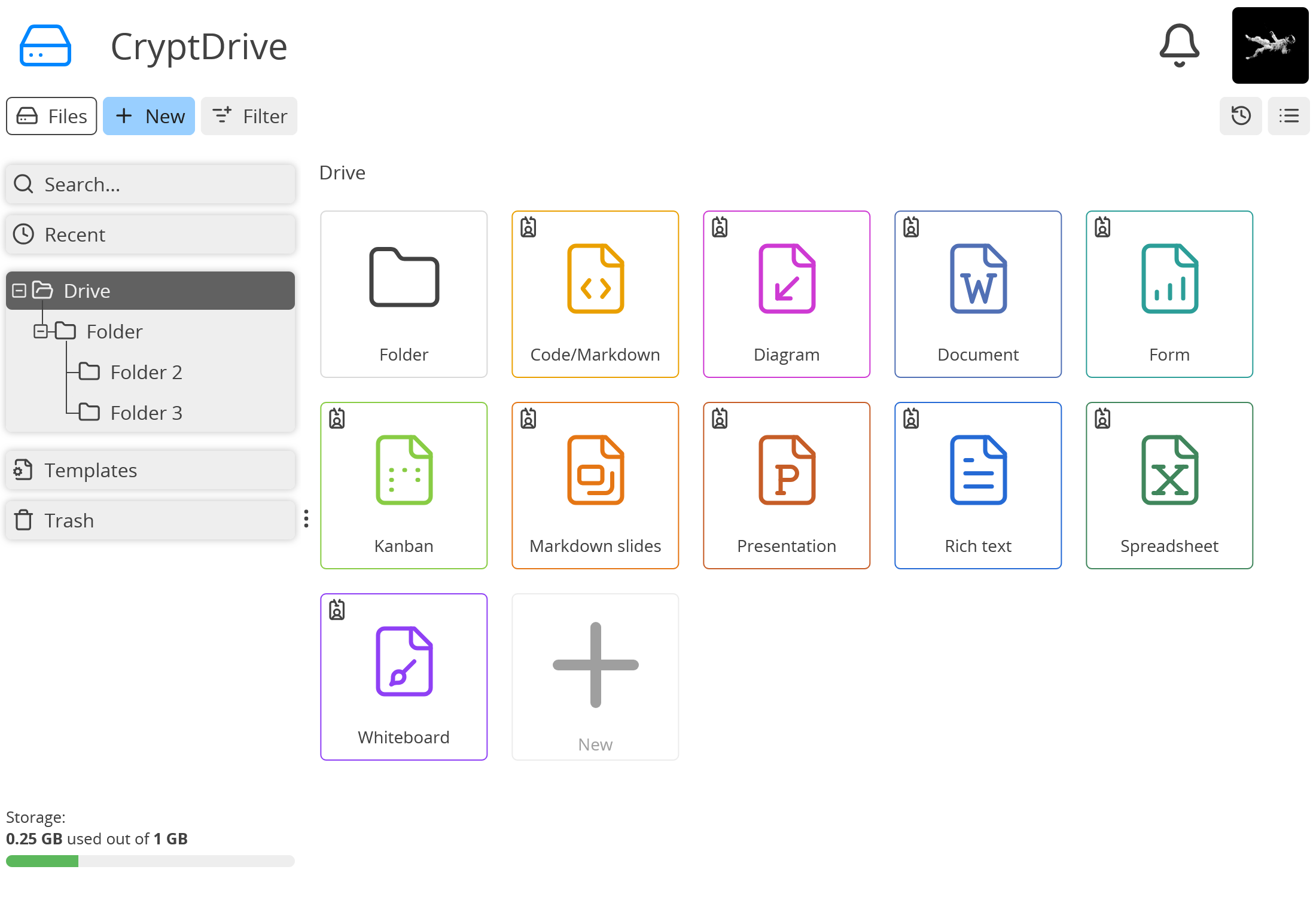Create a new Form
The height and width of the screenshot is (897, 1316).
[1169, 294]
